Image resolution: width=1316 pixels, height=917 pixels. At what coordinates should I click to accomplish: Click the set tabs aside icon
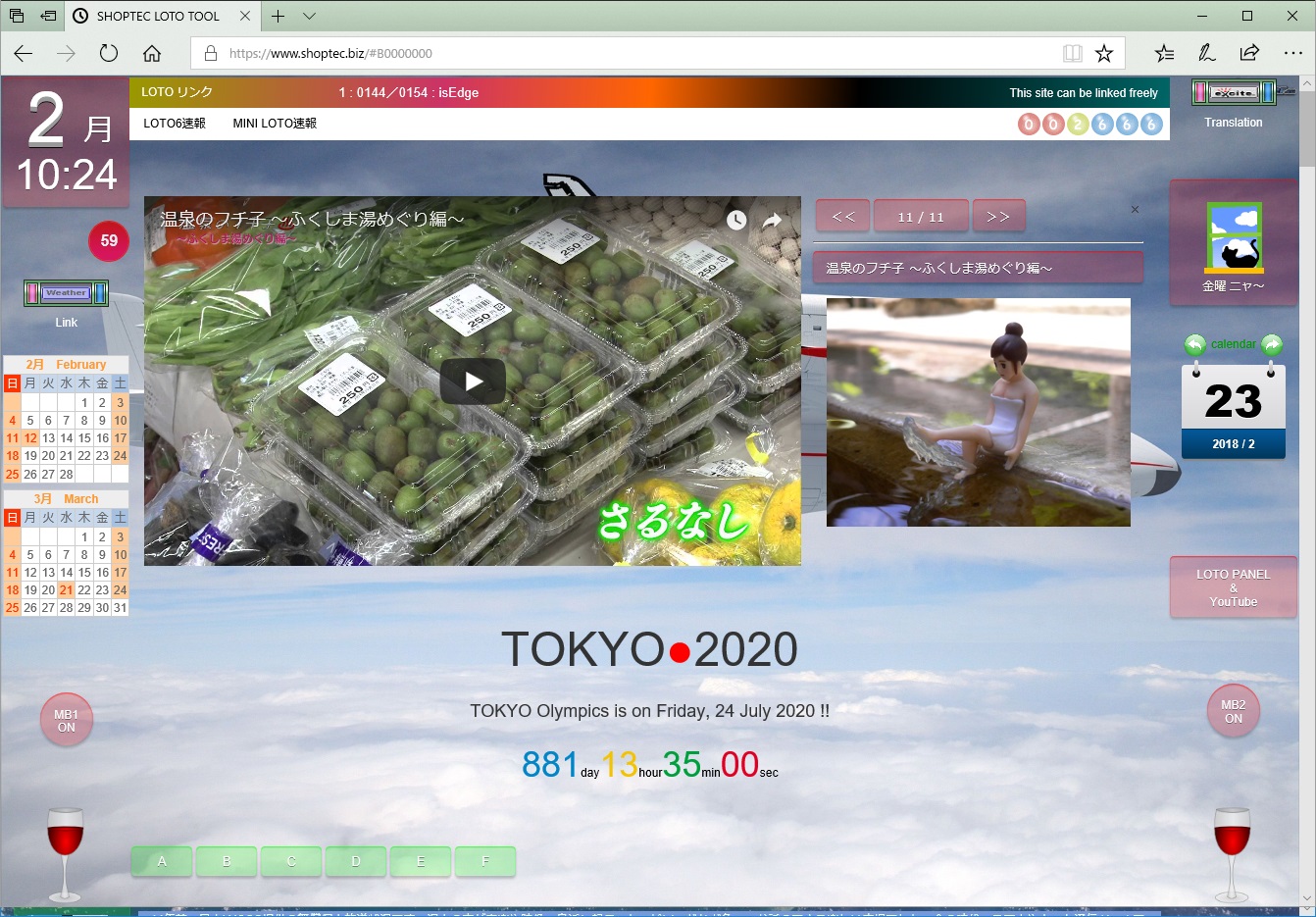[48, 16]
